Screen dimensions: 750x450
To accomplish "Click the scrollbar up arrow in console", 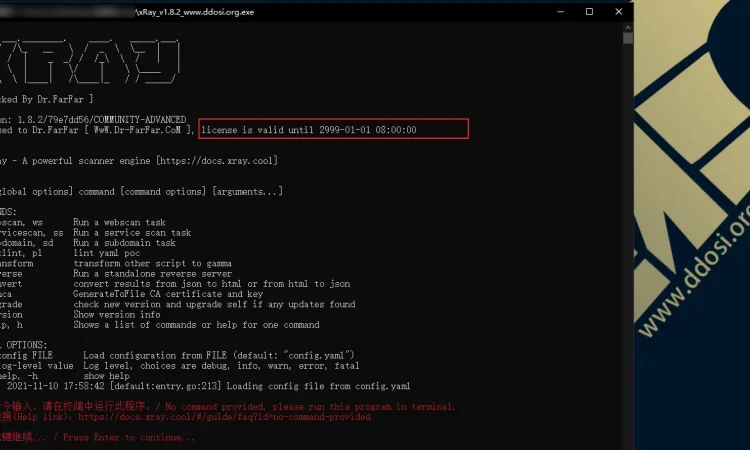I will pos(628,27).
